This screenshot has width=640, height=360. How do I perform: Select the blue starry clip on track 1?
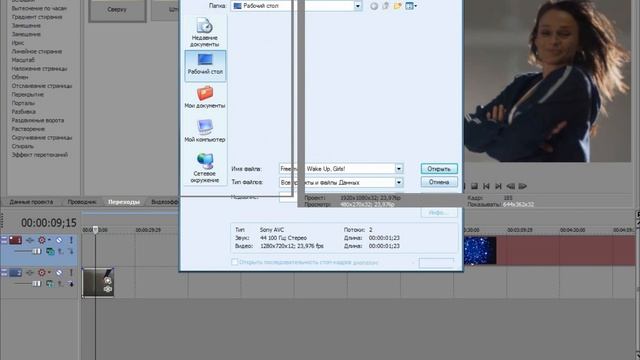[480, 250]
